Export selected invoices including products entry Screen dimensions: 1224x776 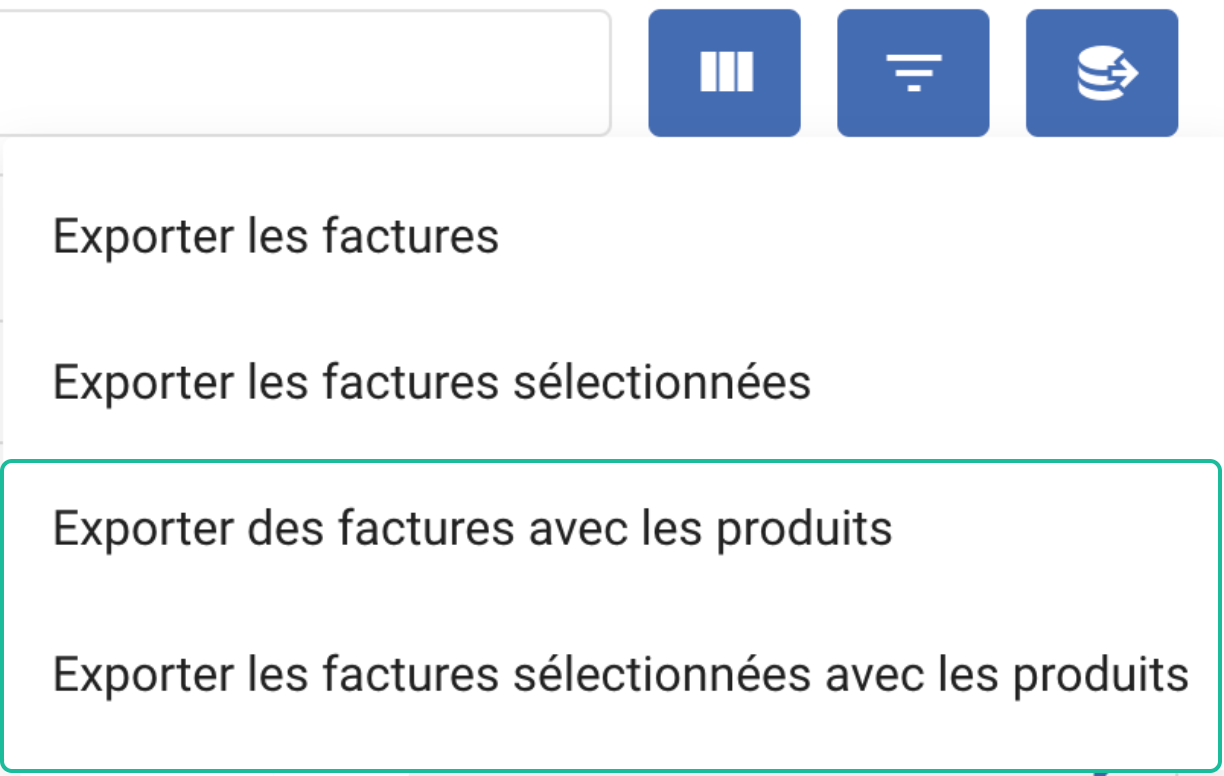(620, 675)
